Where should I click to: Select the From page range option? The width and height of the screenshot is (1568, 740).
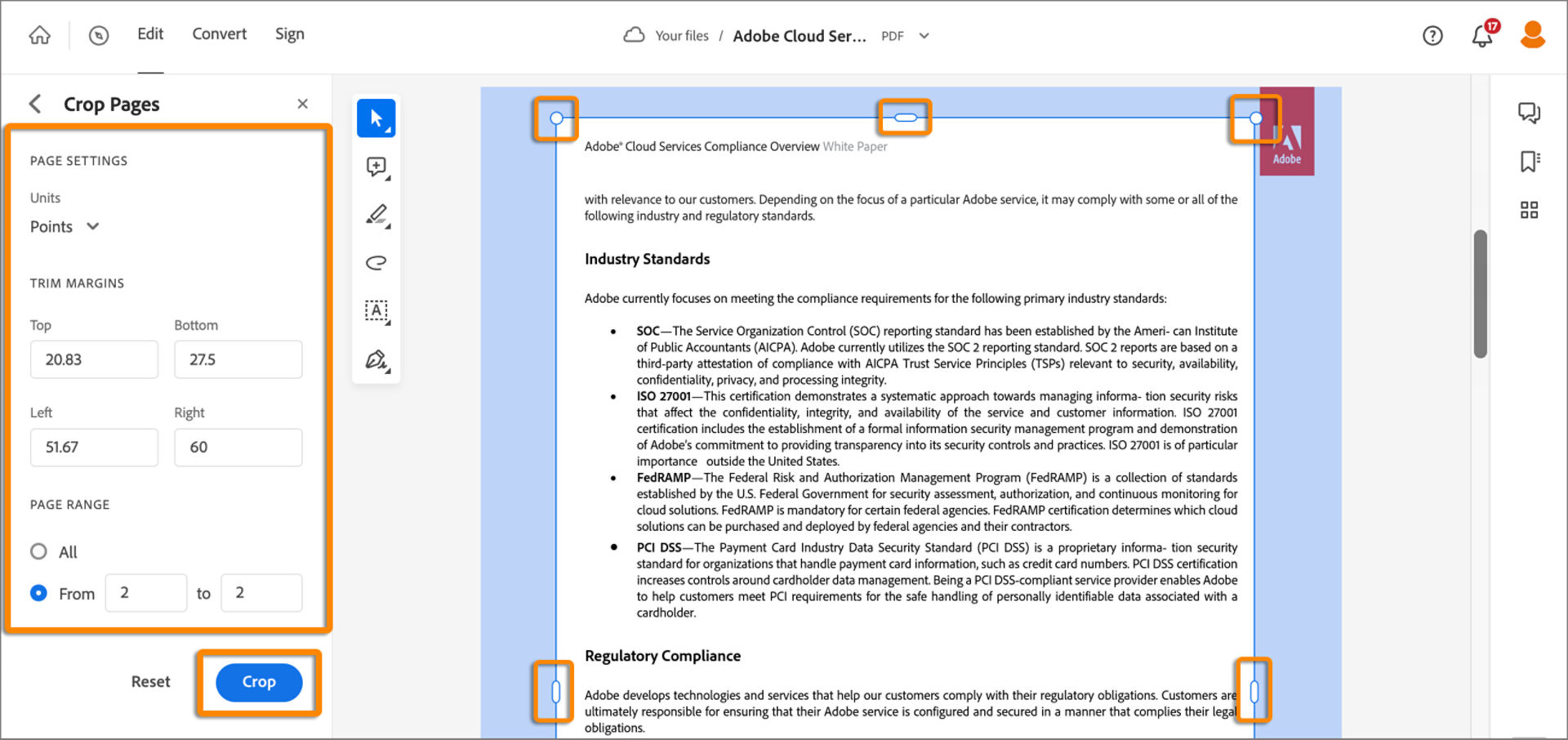38,593
